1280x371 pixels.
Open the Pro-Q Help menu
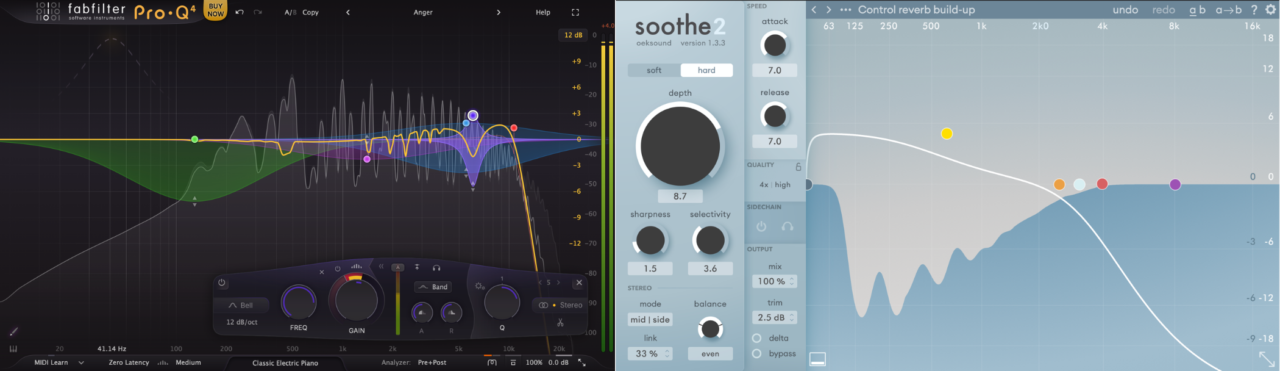(543, 13)
